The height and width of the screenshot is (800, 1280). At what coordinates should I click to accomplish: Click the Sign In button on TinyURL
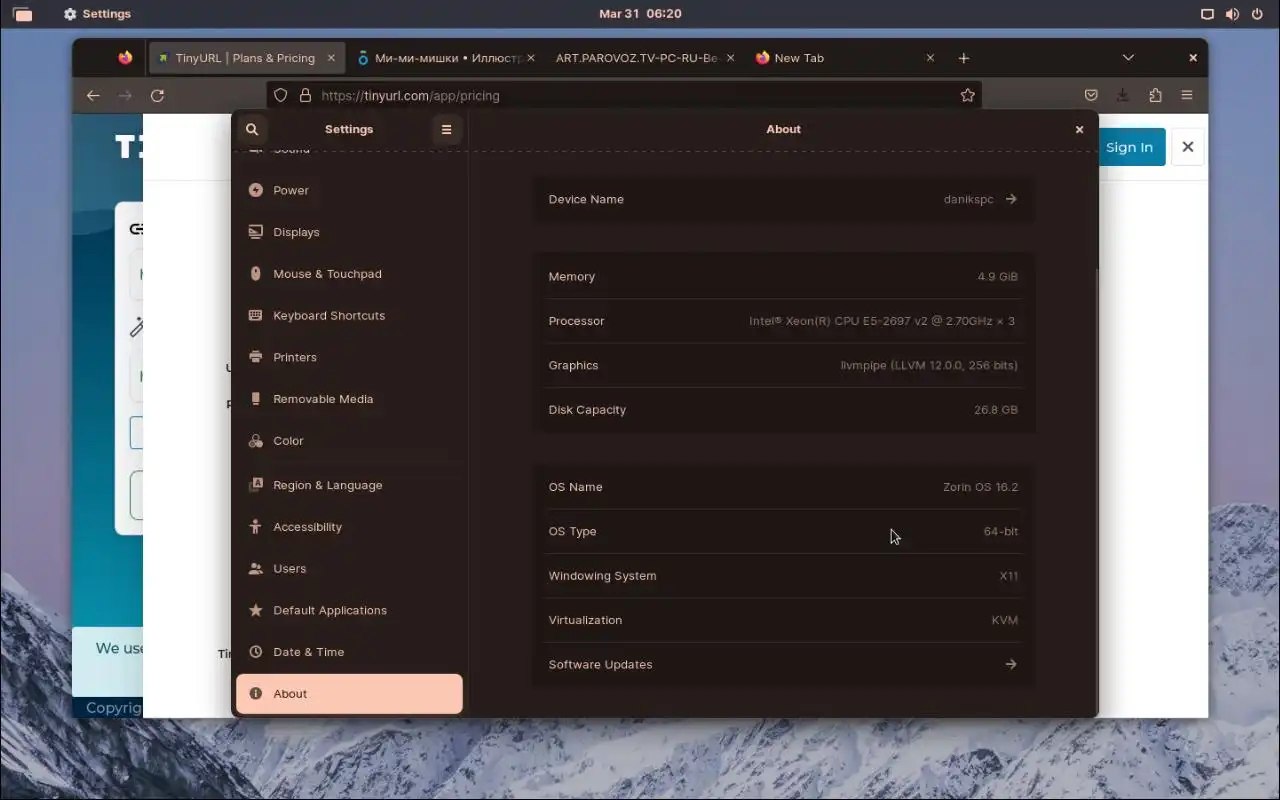point(1131,147)
